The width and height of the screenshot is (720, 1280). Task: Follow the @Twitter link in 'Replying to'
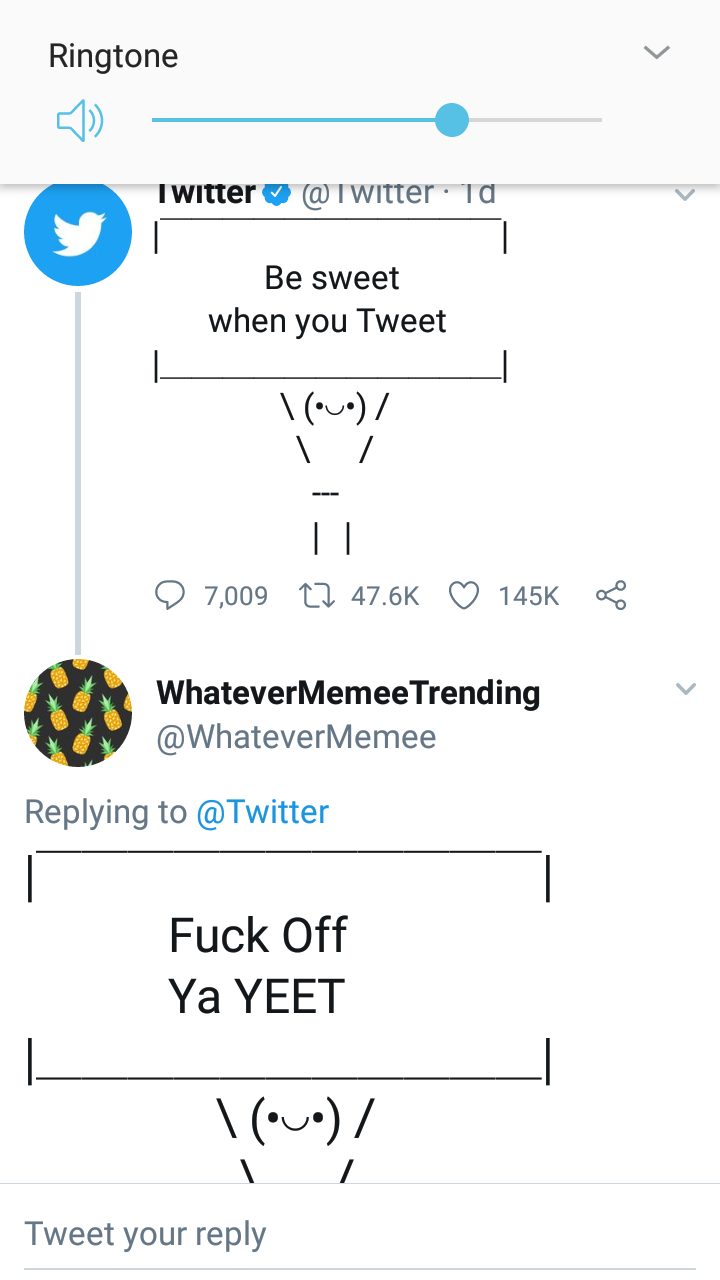(262, 811)
